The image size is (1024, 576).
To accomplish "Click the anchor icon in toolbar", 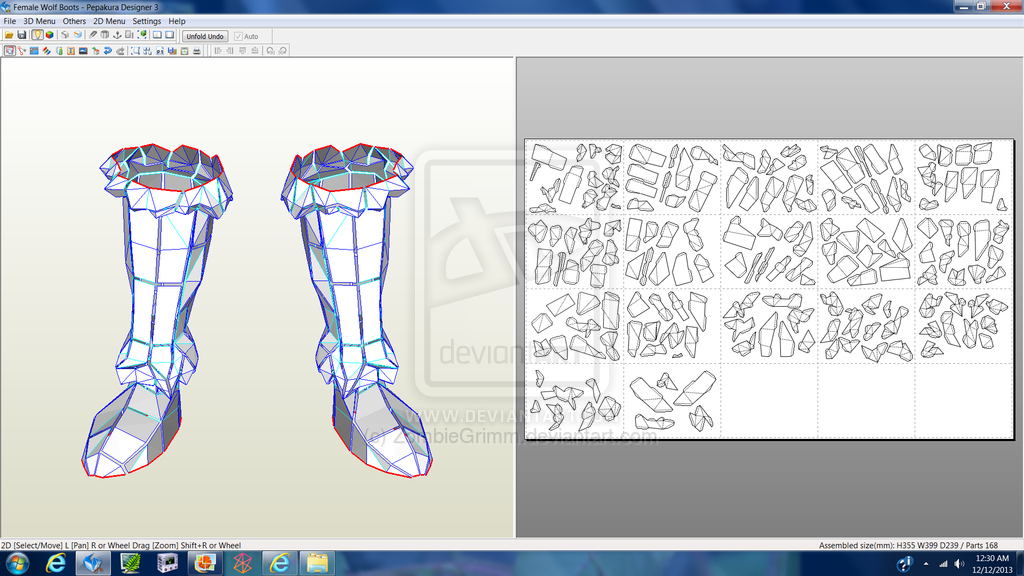I will coord(118,35).
